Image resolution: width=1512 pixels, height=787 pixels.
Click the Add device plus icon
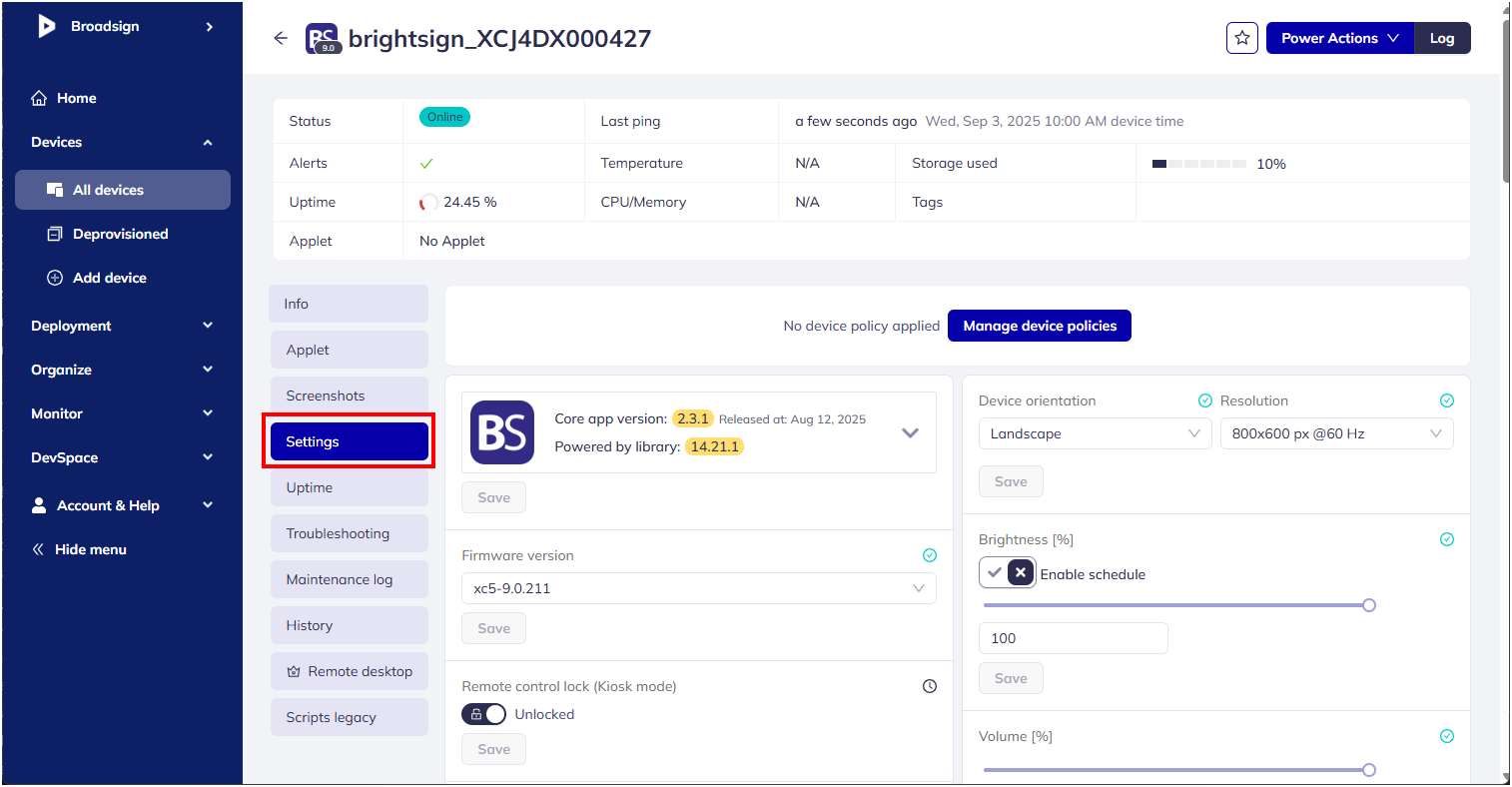[x=55, y=278]
